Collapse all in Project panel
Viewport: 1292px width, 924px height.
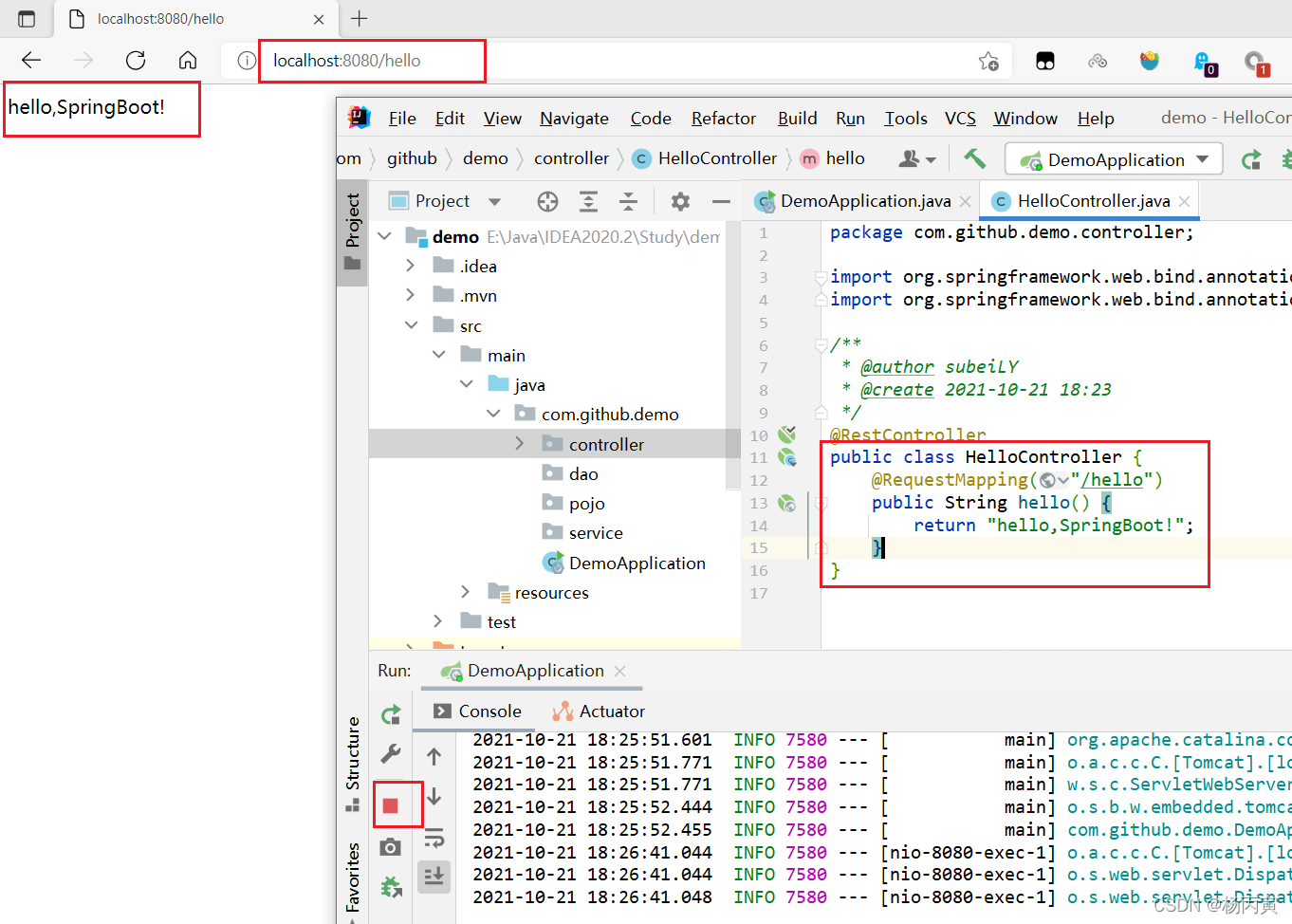[x=628, y=201]
